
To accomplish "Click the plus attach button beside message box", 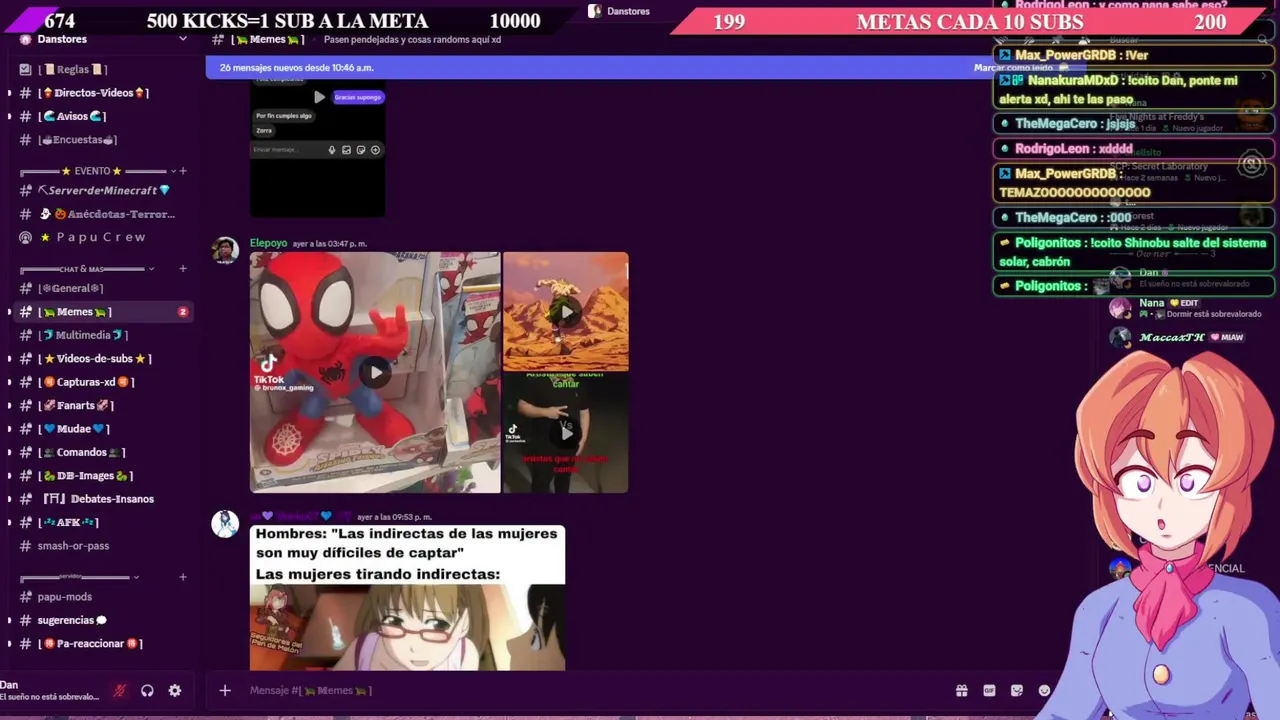I will 225,690.
